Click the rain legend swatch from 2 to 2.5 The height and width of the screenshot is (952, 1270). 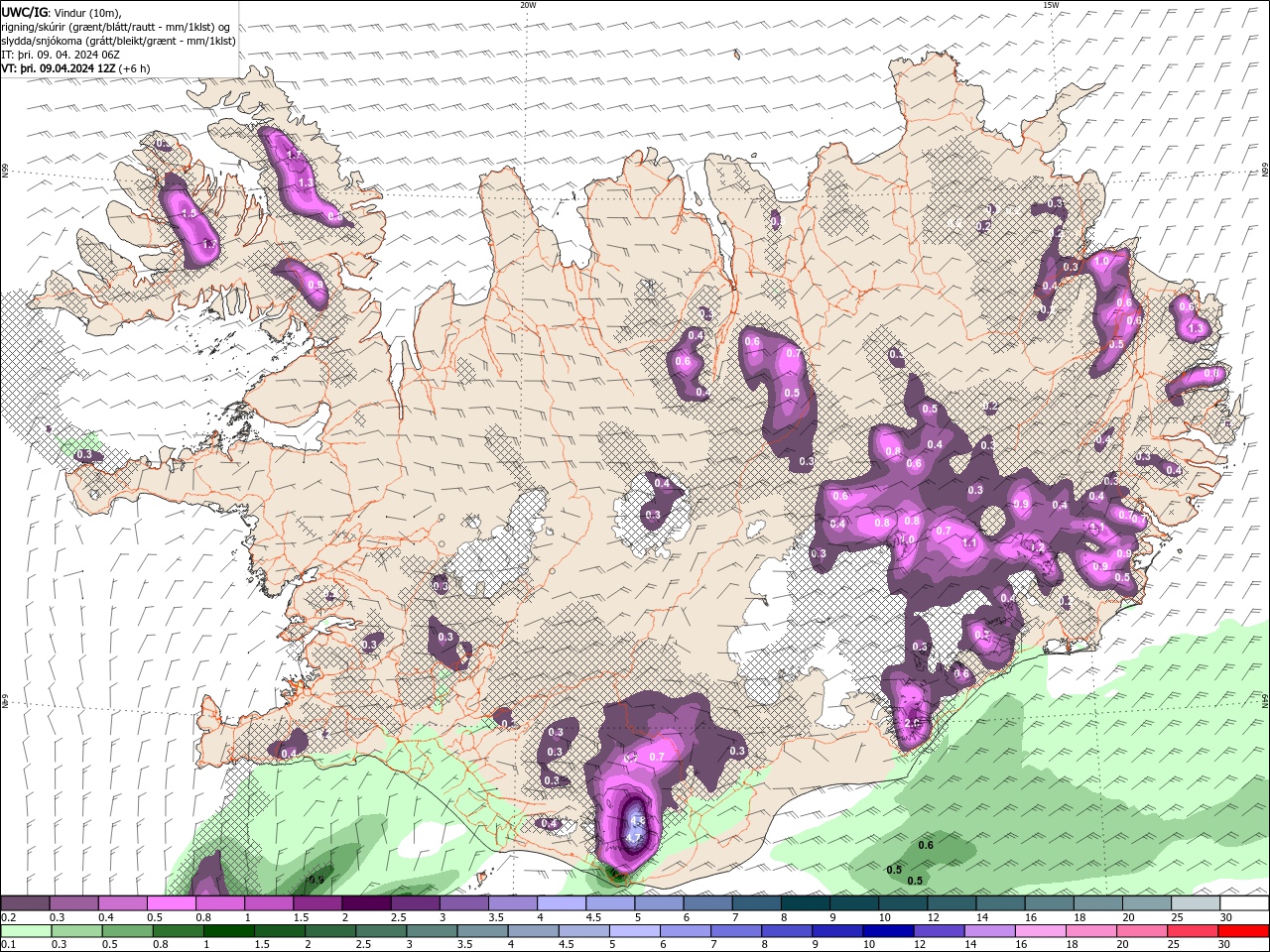click(x=330, y=931)
